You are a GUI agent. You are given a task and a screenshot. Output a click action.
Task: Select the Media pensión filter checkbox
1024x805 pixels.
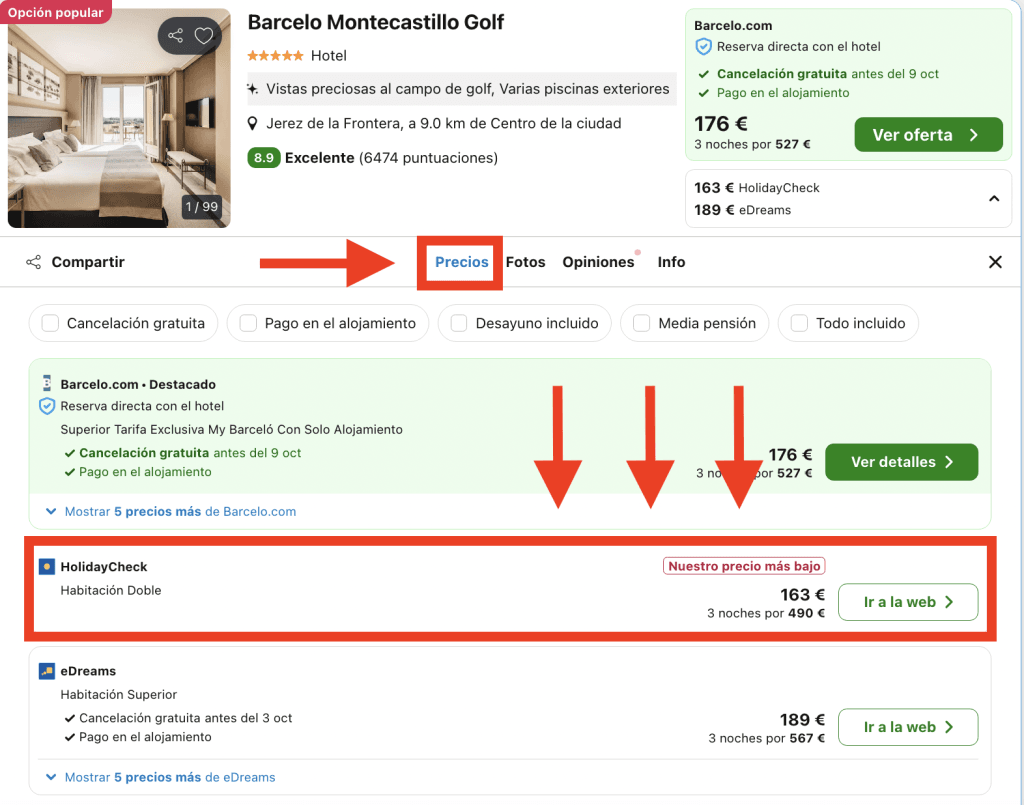click(642, 323)
